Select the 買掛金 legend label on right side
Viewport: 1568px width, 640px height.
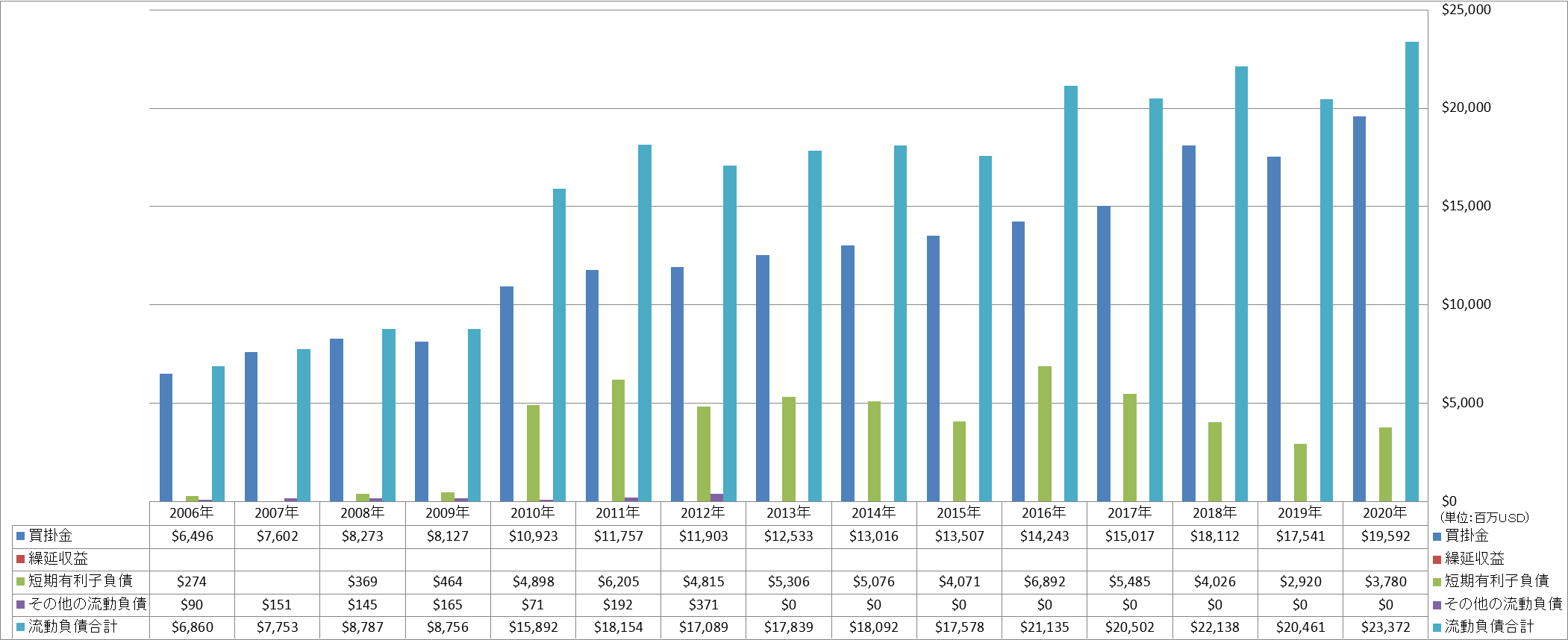click(x=1467, y=536)
